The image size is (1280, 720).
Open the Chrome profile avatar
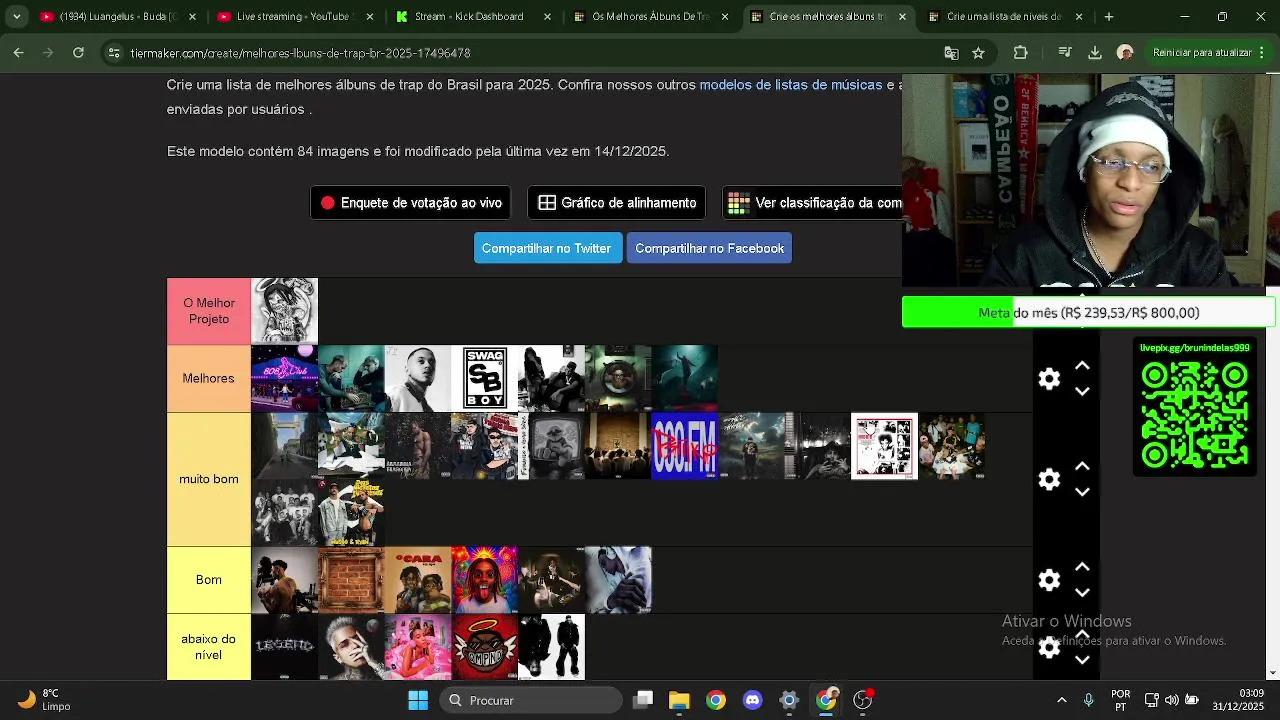1125,53
